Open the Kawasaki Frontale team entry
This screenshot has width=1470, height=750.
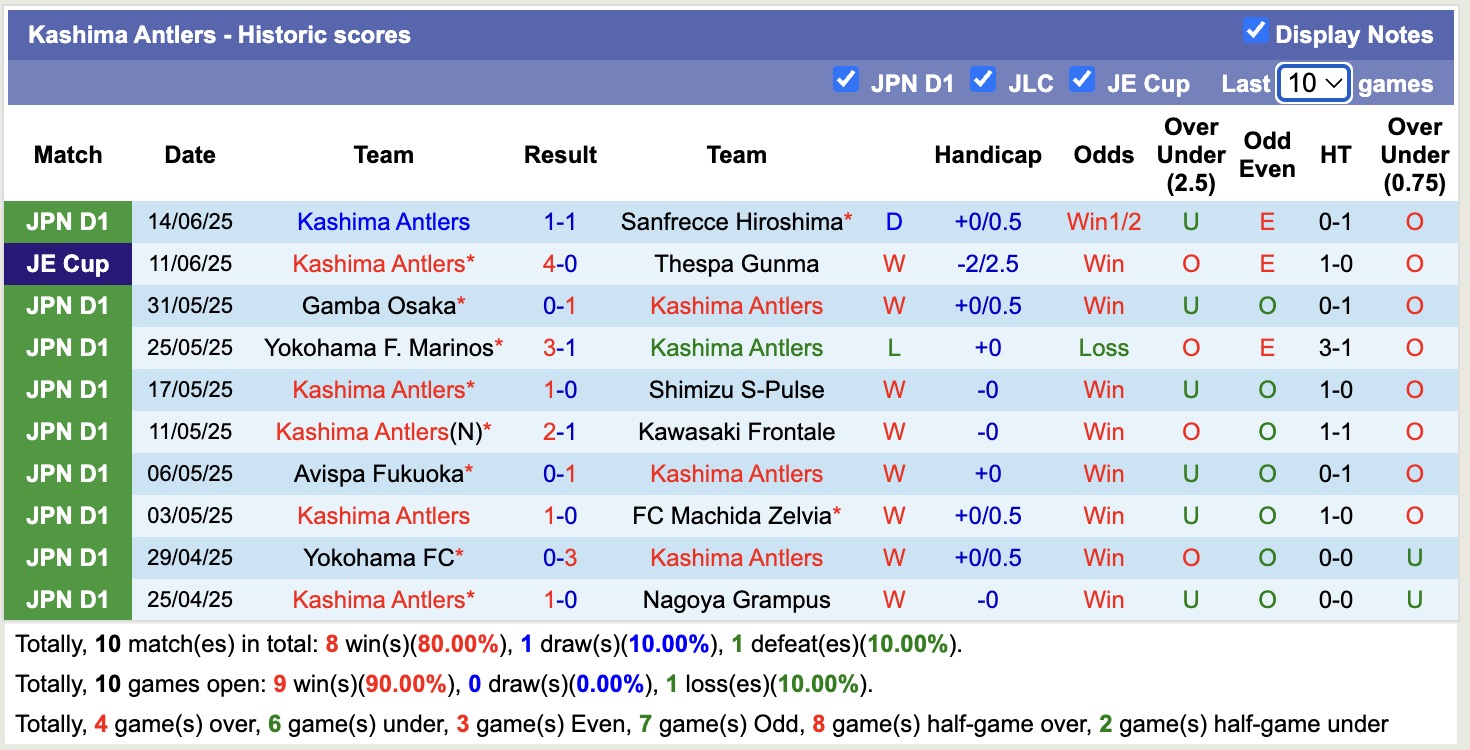(x=736, y=432)
